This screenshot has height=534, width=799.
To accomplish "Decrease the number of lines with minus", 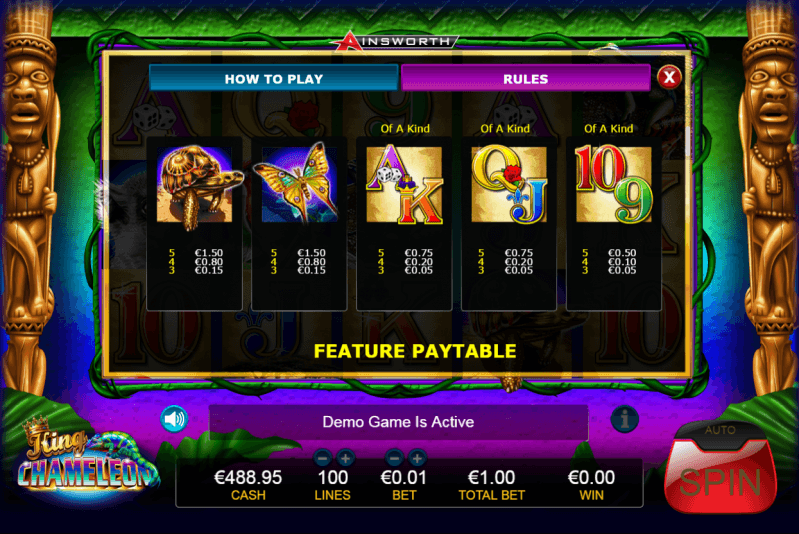I will 323,459.
